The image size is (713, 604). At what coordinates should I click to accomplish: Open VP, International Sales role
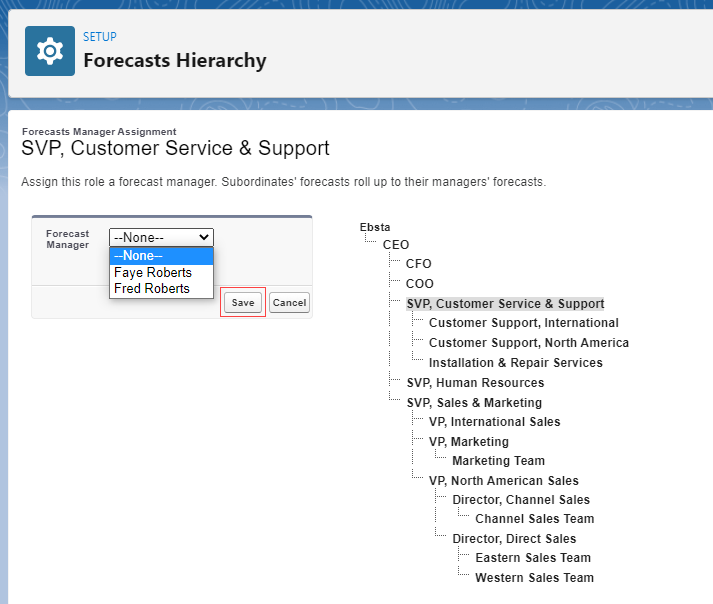coord(494,422)
